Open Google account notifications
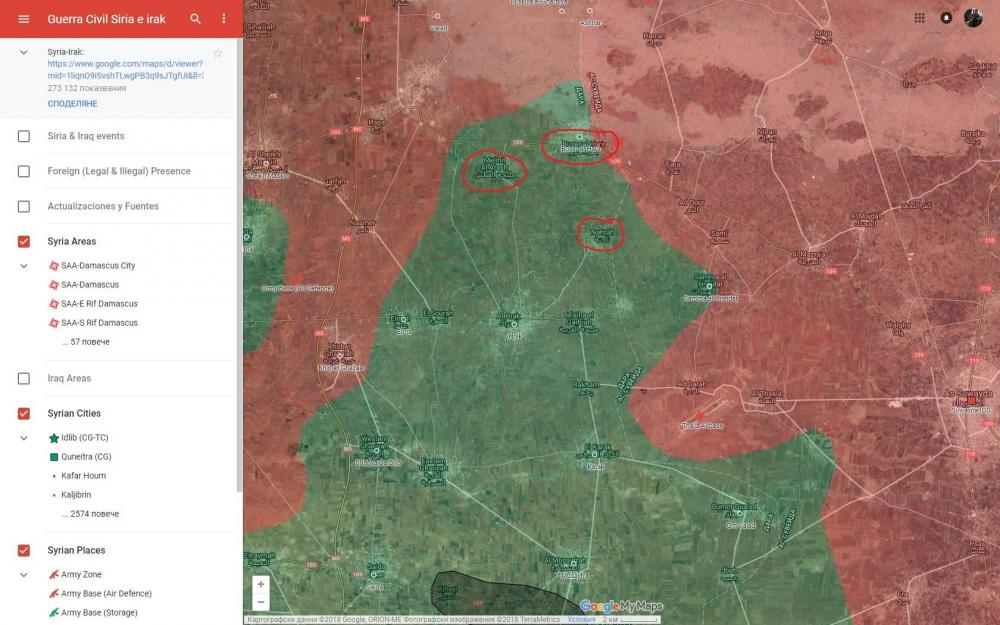Viewport: 1000px width, 625px height. coord(946,18)
